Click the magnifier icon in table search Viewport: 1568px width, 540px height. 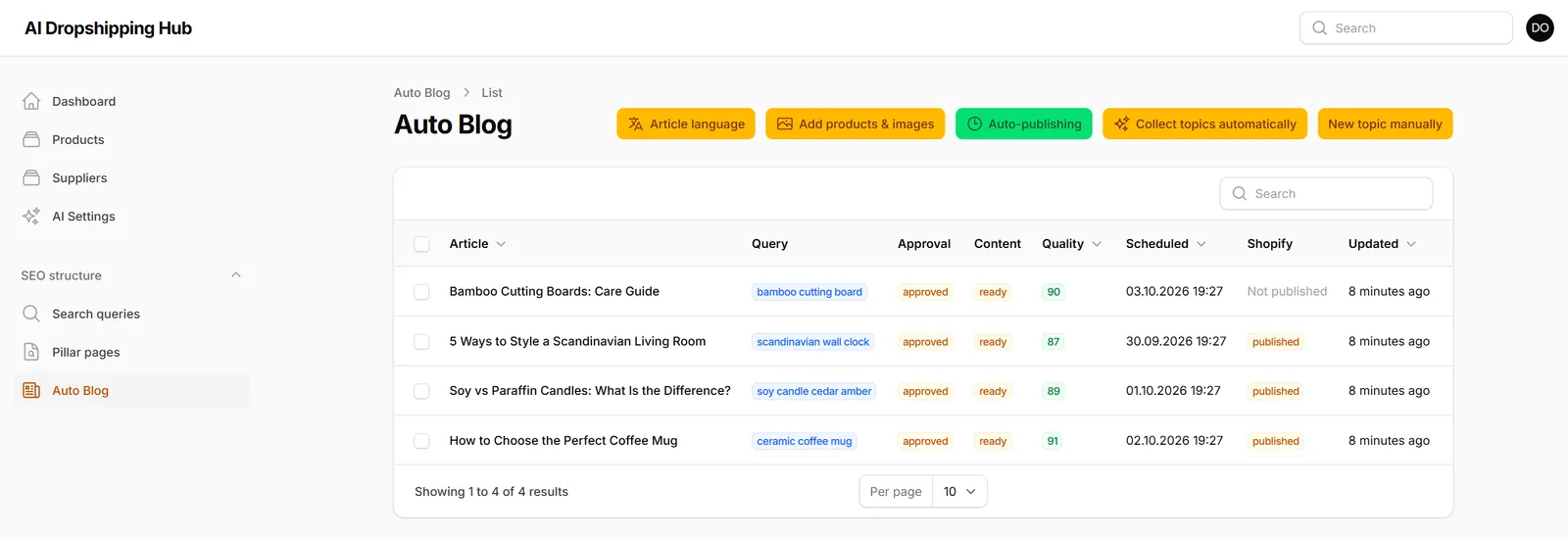pos(1240,193)
